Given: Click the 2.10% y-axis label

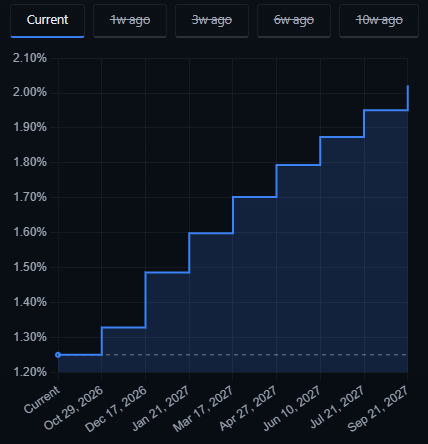Looking at the screenshot, I should (x=30, y=58).
